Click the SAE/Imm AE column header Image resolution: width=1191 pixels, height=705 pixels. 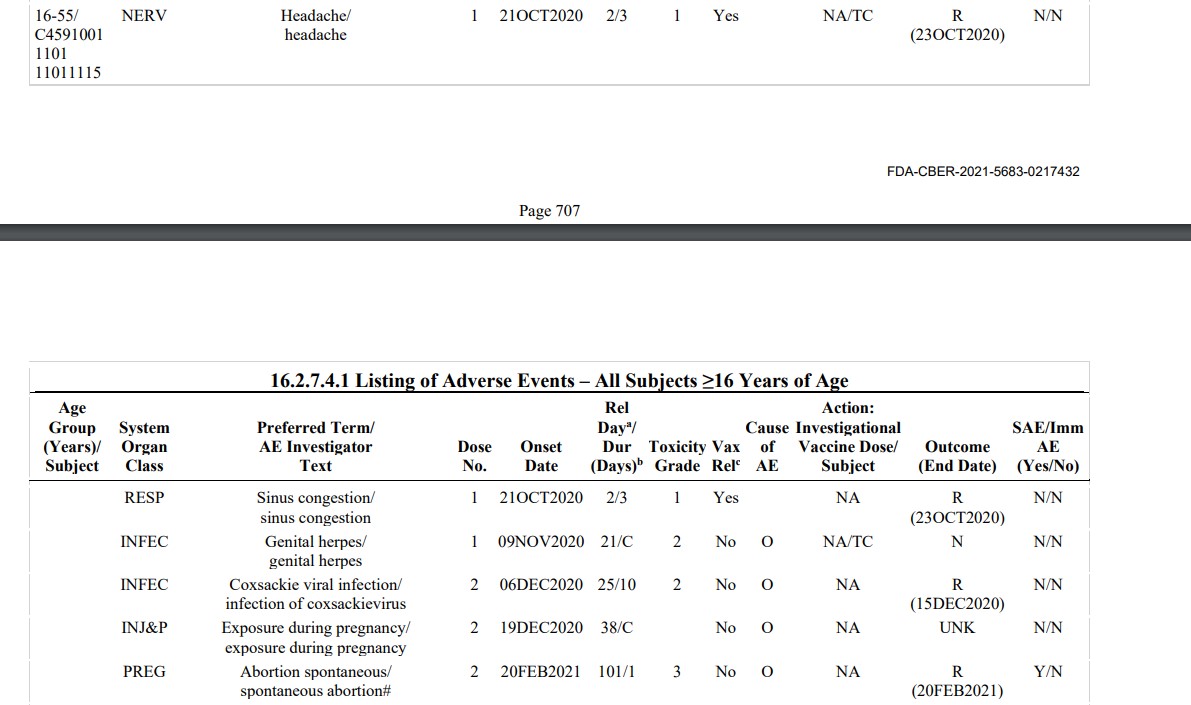(1047, 447)
